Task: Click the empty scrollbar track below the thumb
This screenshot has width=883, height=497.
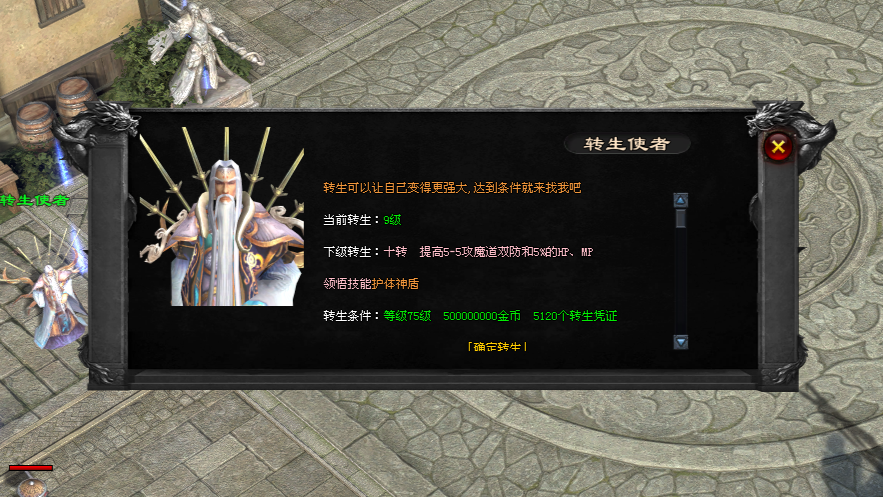Action: [x=681, y=281]
